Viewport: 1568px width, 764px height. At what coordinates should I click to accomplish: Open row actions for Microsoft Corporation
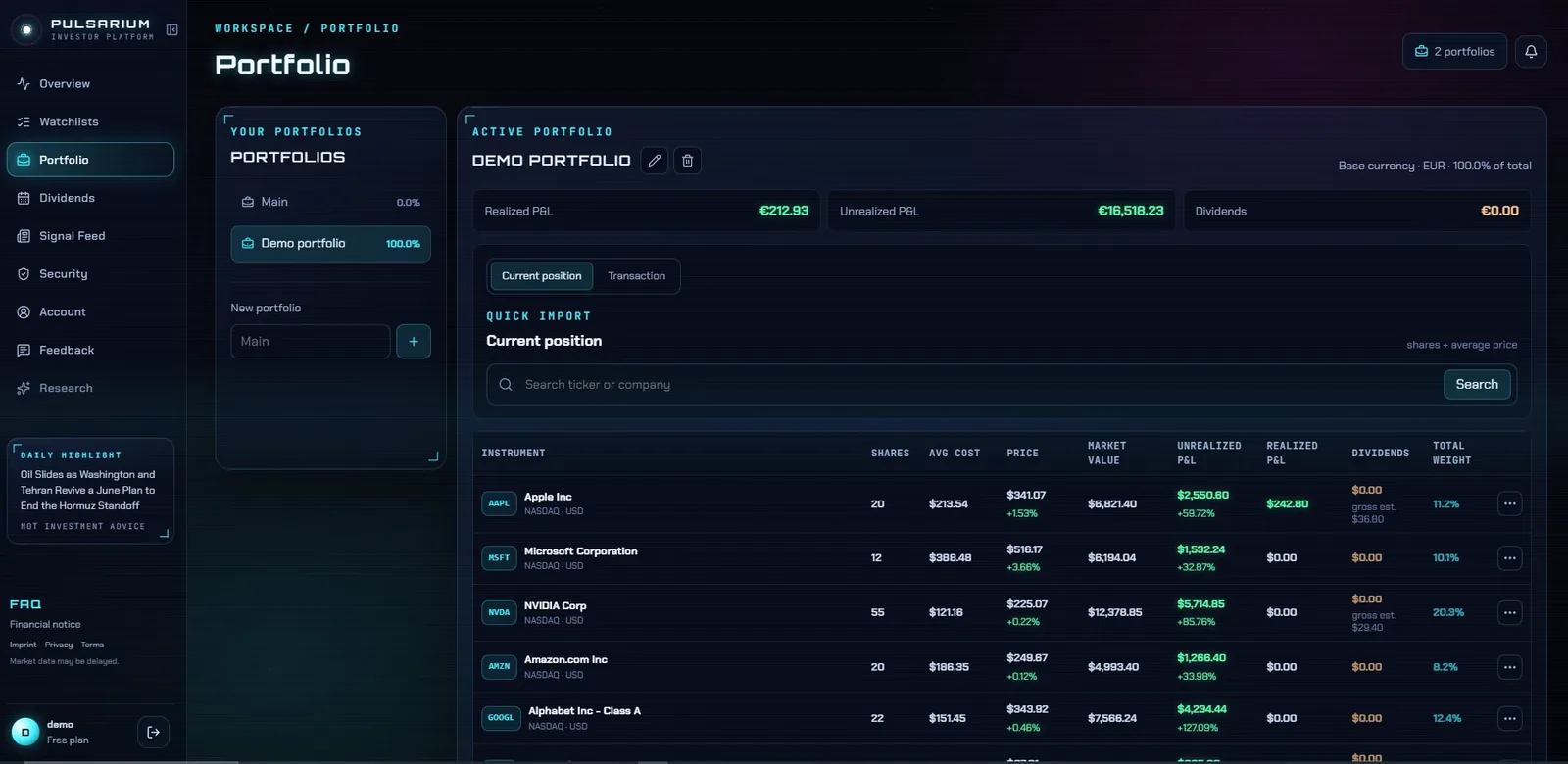click(1509, 558)
